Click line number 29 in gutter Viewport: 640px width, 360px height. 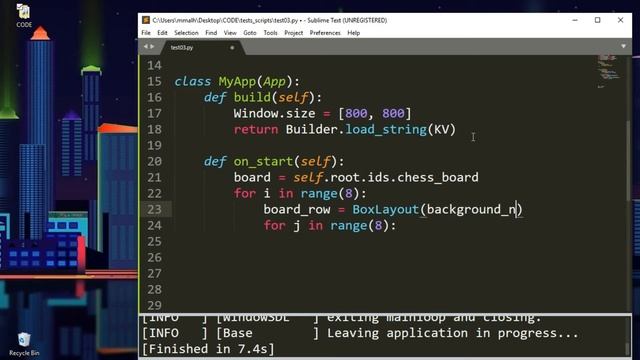click(154, 305)
